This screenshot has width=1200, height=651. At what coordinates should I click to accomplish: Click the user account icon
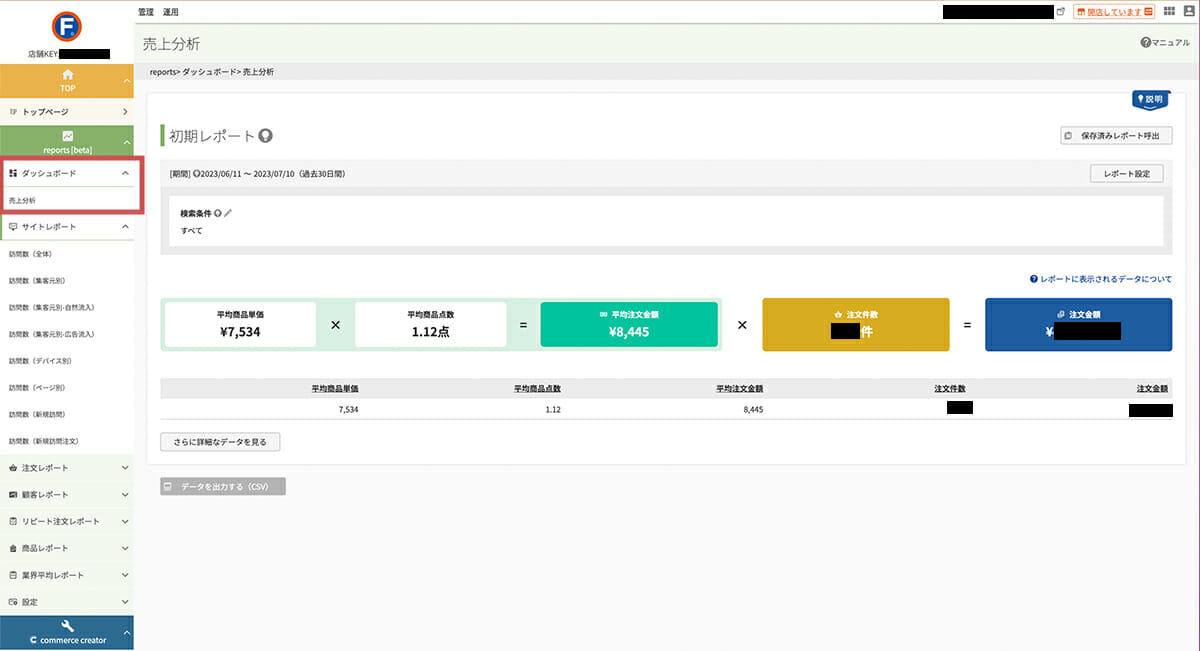coord(1188,12)
